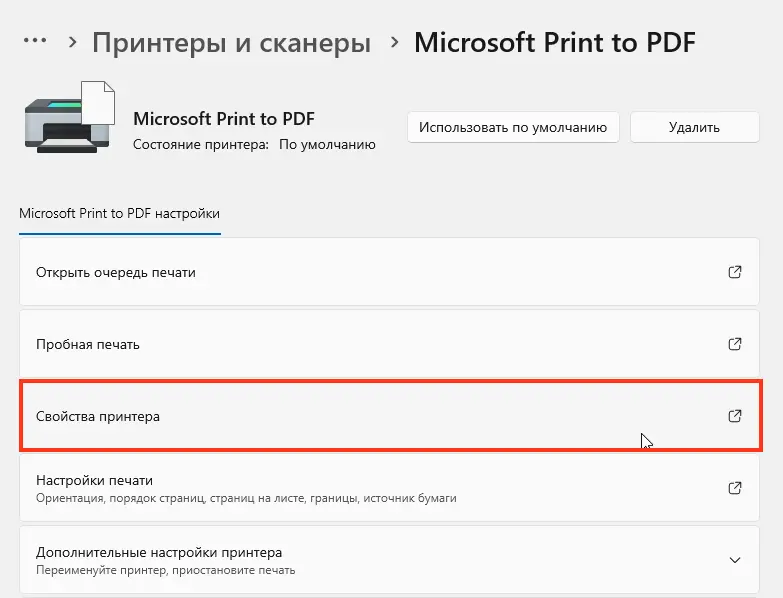Screen dimensions: 783x598
Task: Select the Microsoft Print to PDF настройки tab
Action: (x=119, y=214)
